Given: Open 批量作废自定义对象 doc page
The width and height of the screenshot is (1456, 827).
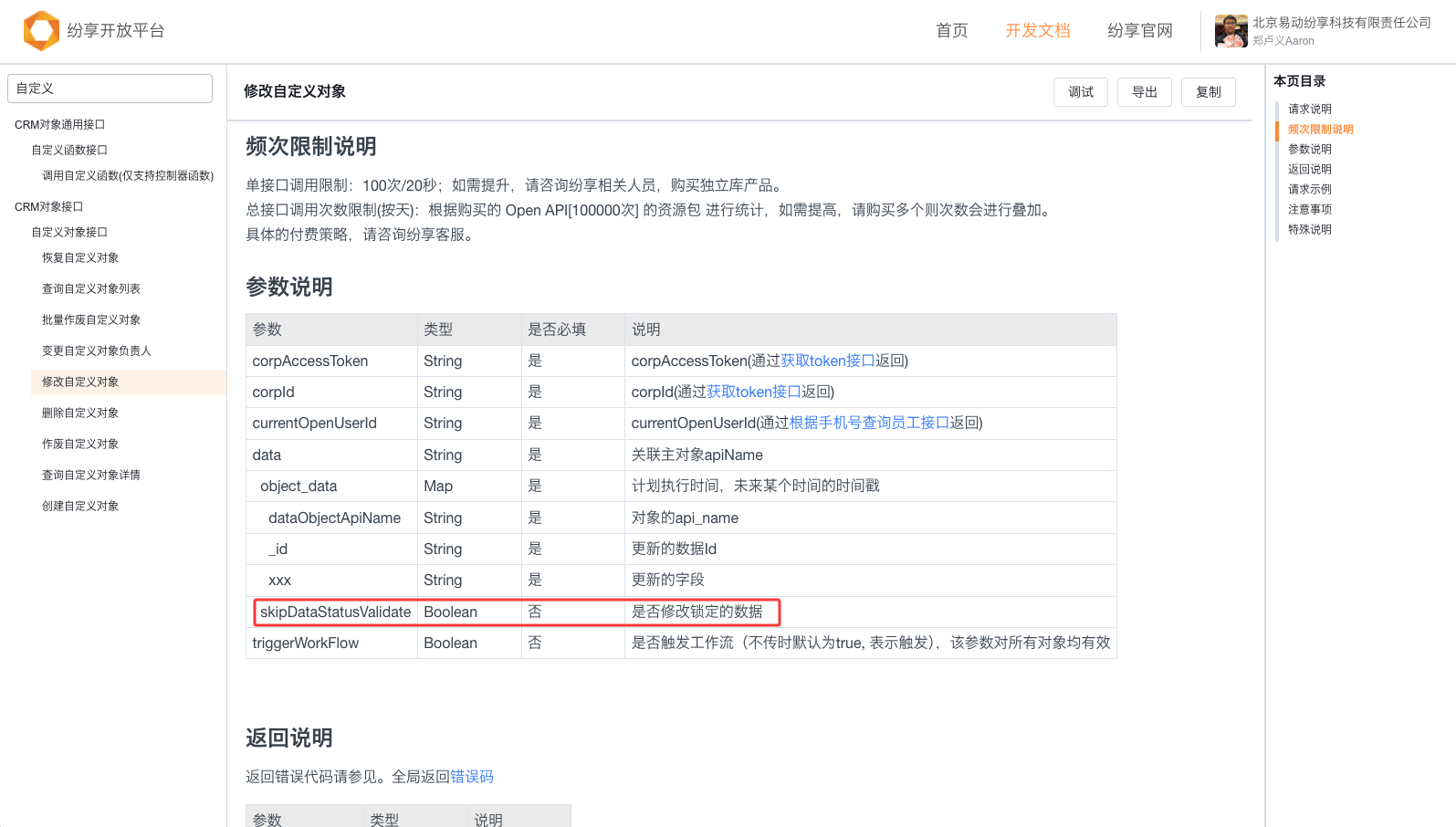Looking at the screenshot, I should click(91, 320).
